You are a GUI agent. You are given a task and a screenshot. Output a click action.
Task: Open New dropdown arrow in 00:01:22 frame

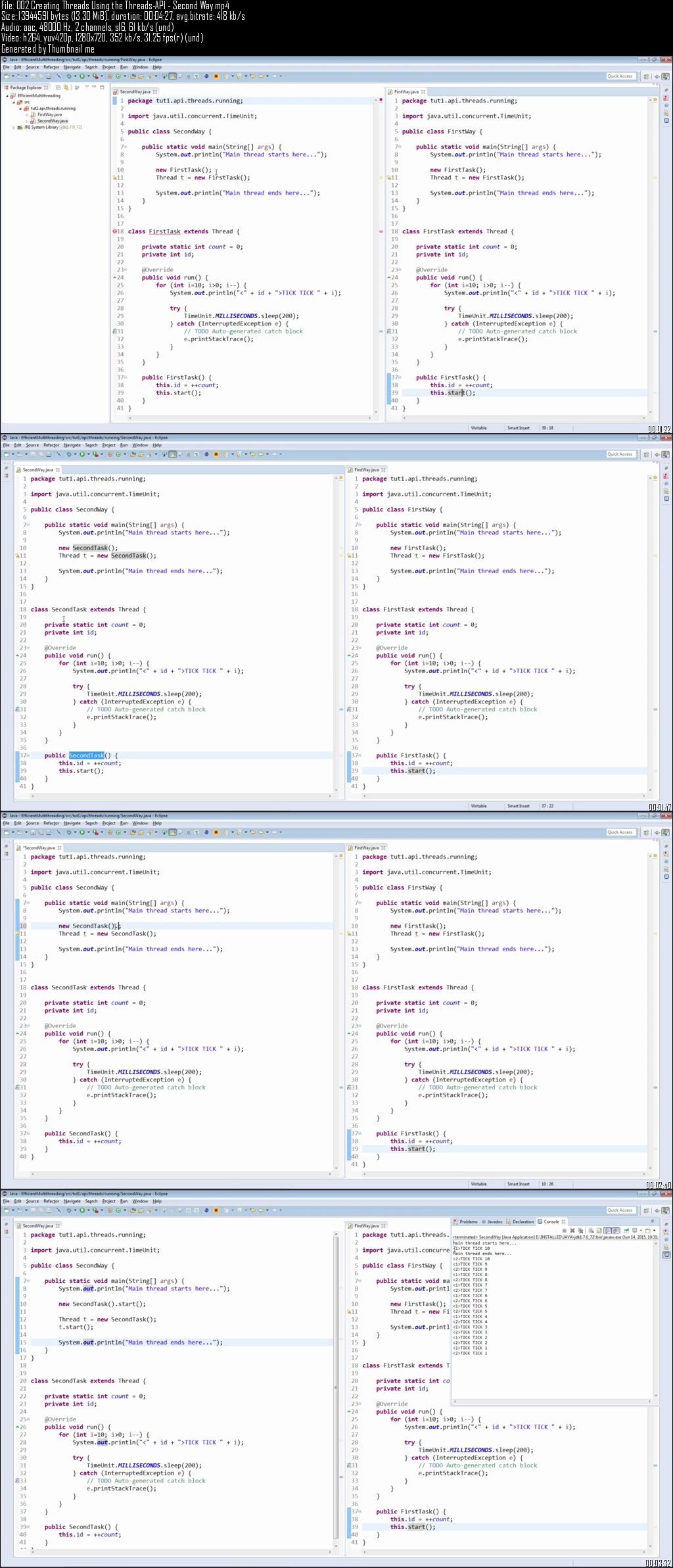[13, 76]
